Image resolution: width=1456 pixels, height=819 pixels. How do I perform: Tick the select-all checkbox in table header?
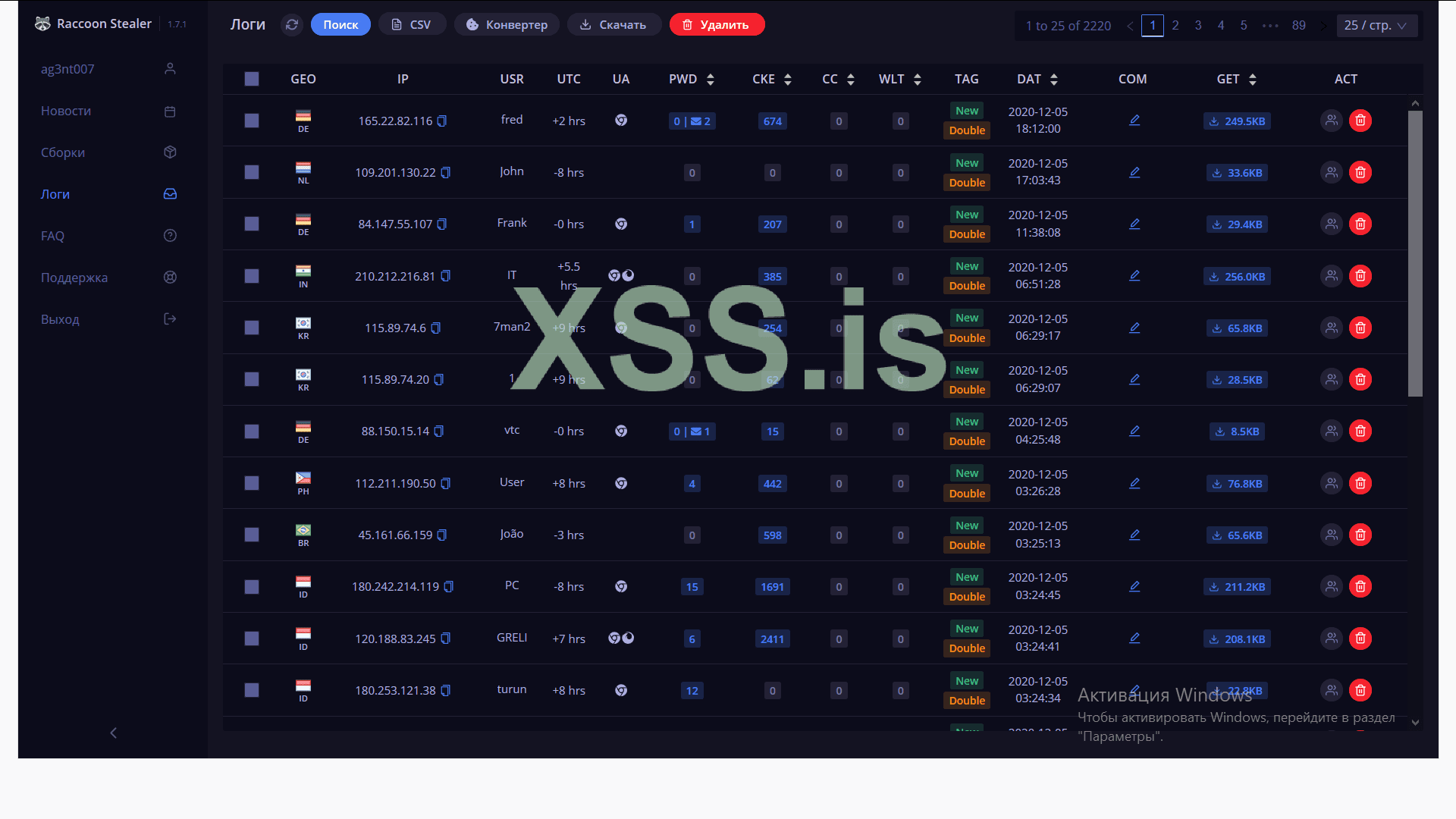point(252,79)
